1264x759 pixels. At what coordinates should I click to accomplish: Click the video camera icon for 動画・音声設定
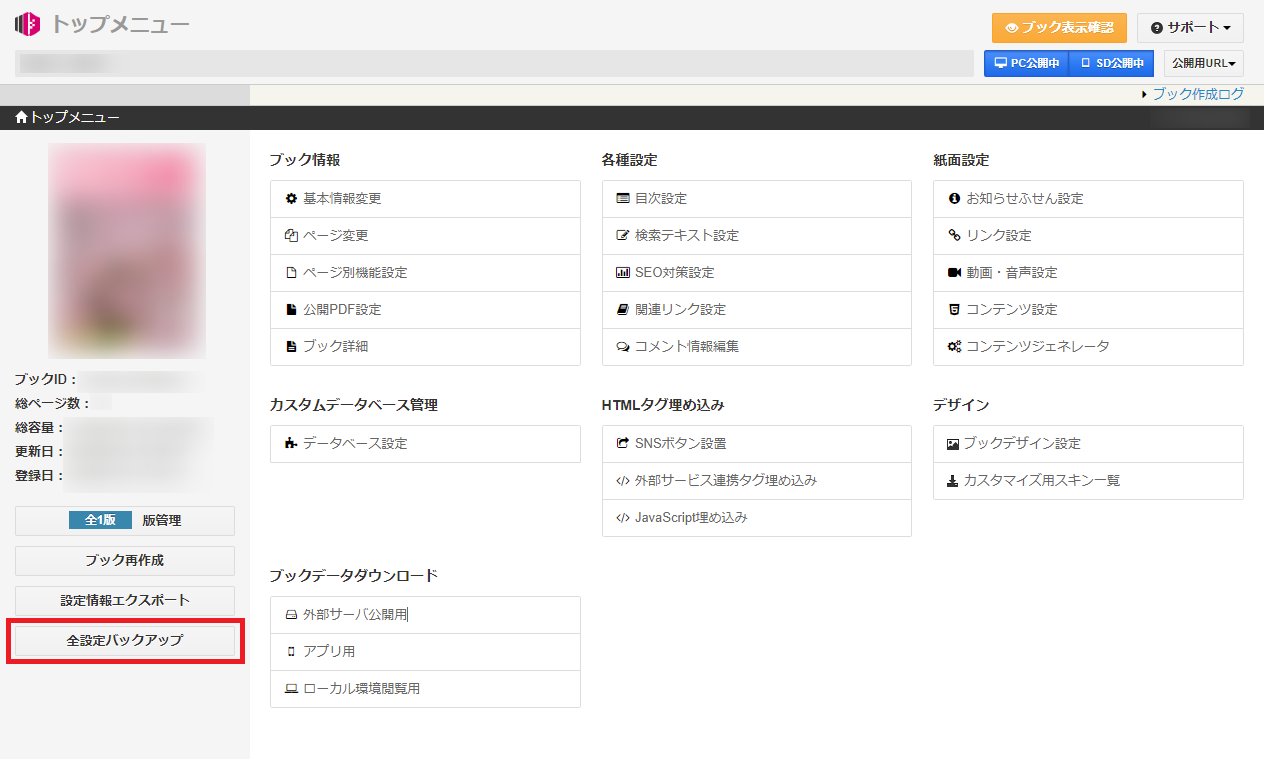(x=954, y=273)
